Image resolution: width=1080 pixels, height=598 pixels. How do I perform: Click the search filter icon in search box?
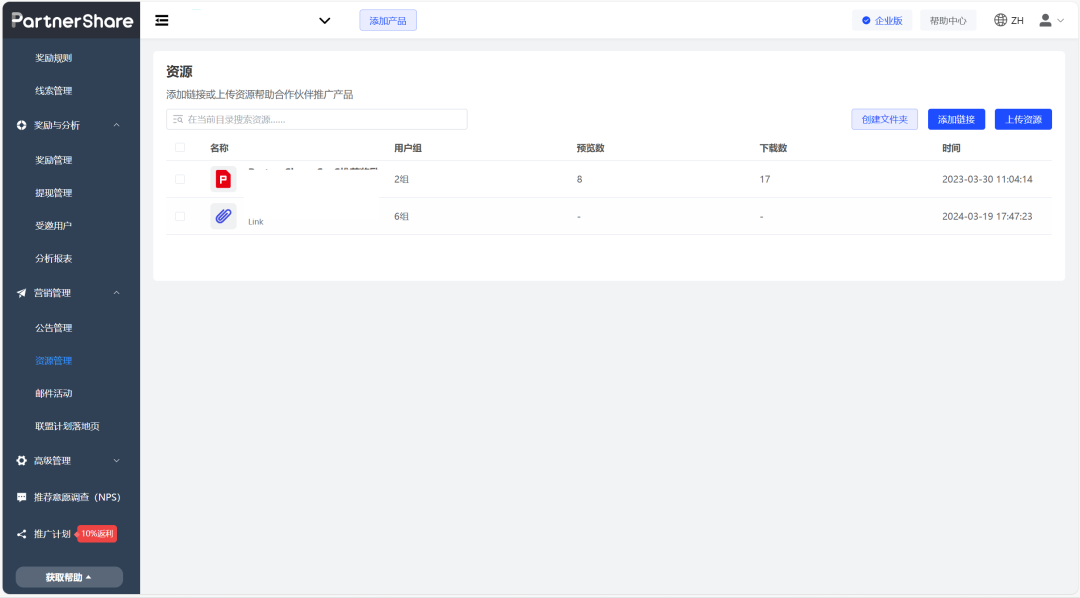[178, 119]
